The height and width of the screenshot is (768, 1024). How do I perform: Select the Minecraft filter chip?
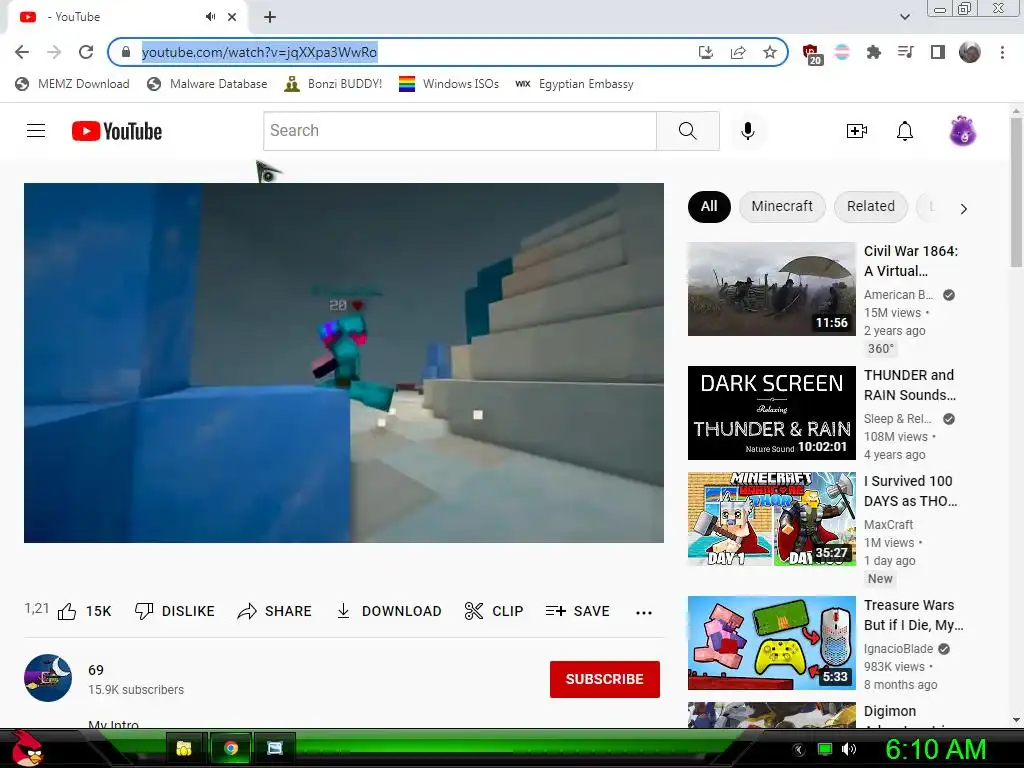782,206
